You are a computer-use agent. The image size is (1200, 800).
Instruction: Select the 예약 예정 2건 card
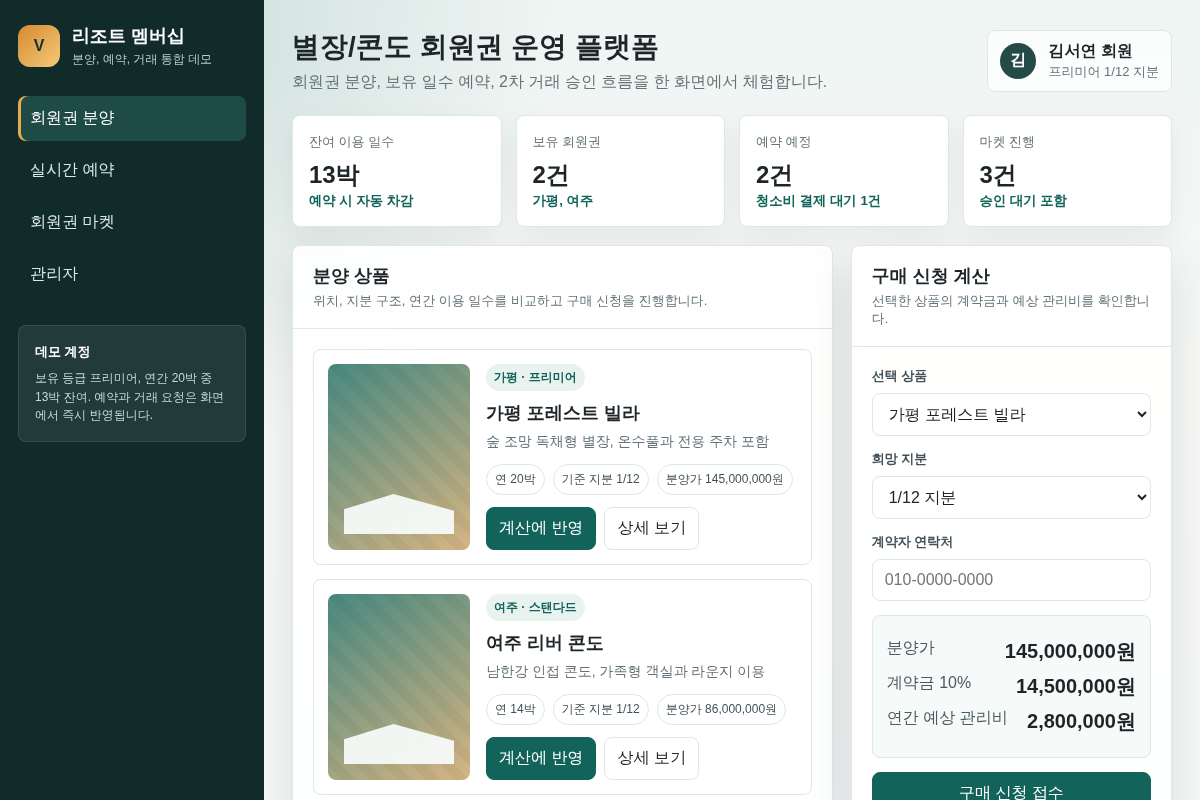(844, 171)
